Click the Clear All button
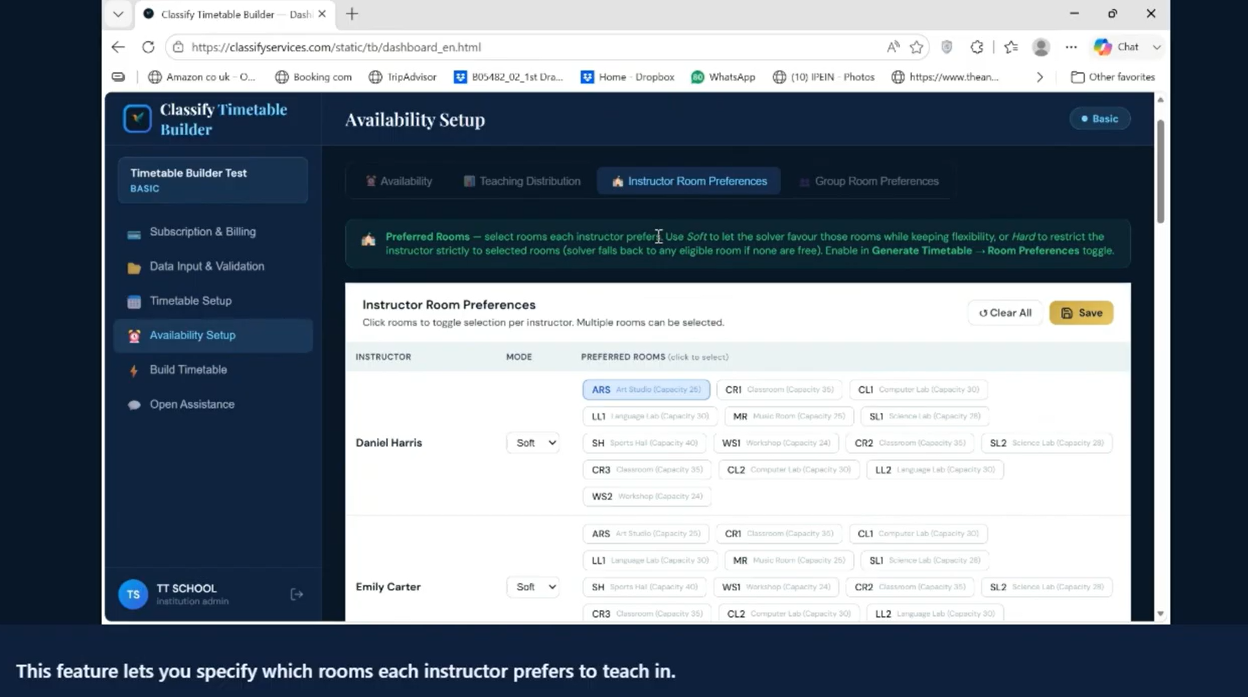 click(x=1005, y=313)
